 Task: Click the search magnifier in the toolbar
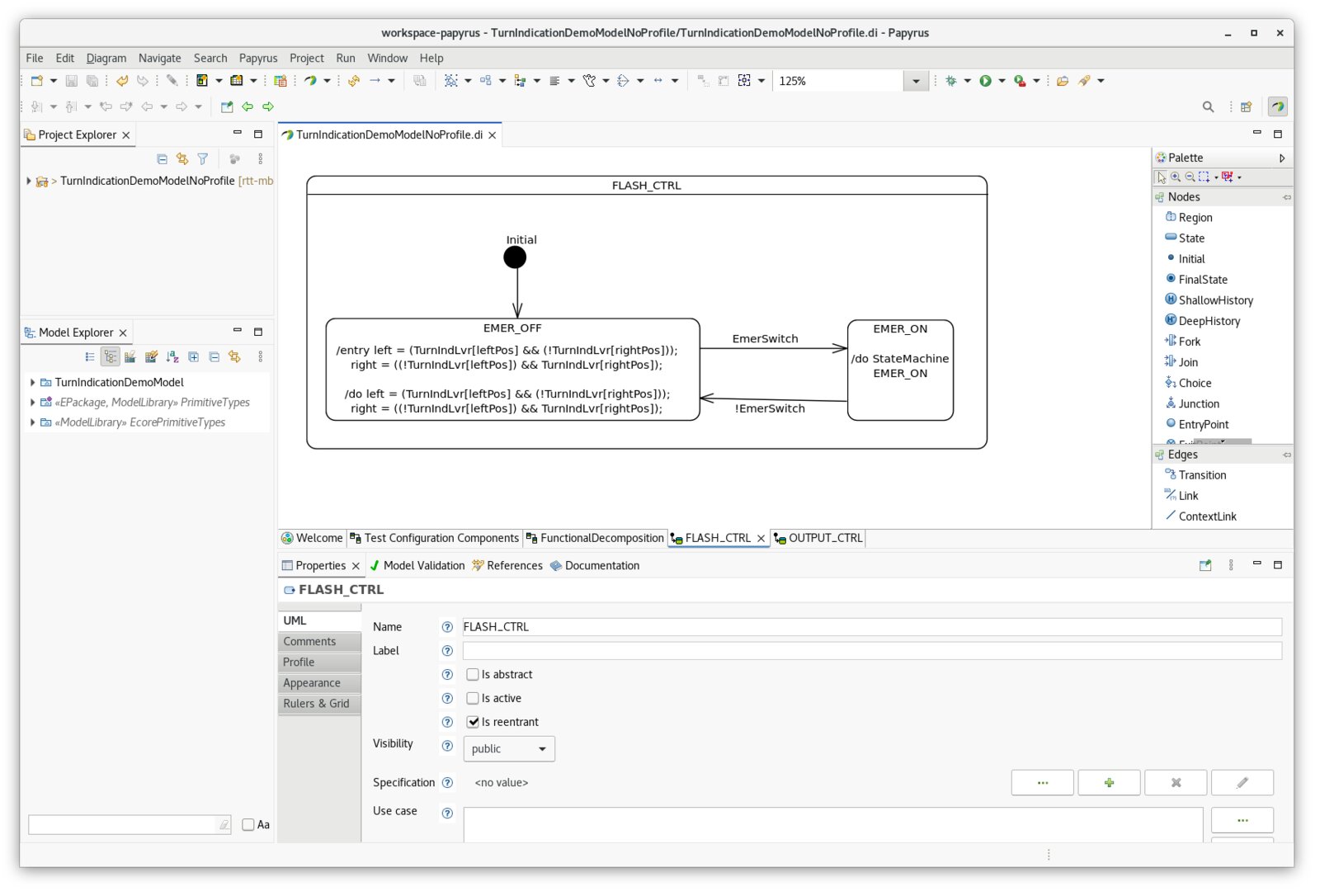click(1209, 106)
